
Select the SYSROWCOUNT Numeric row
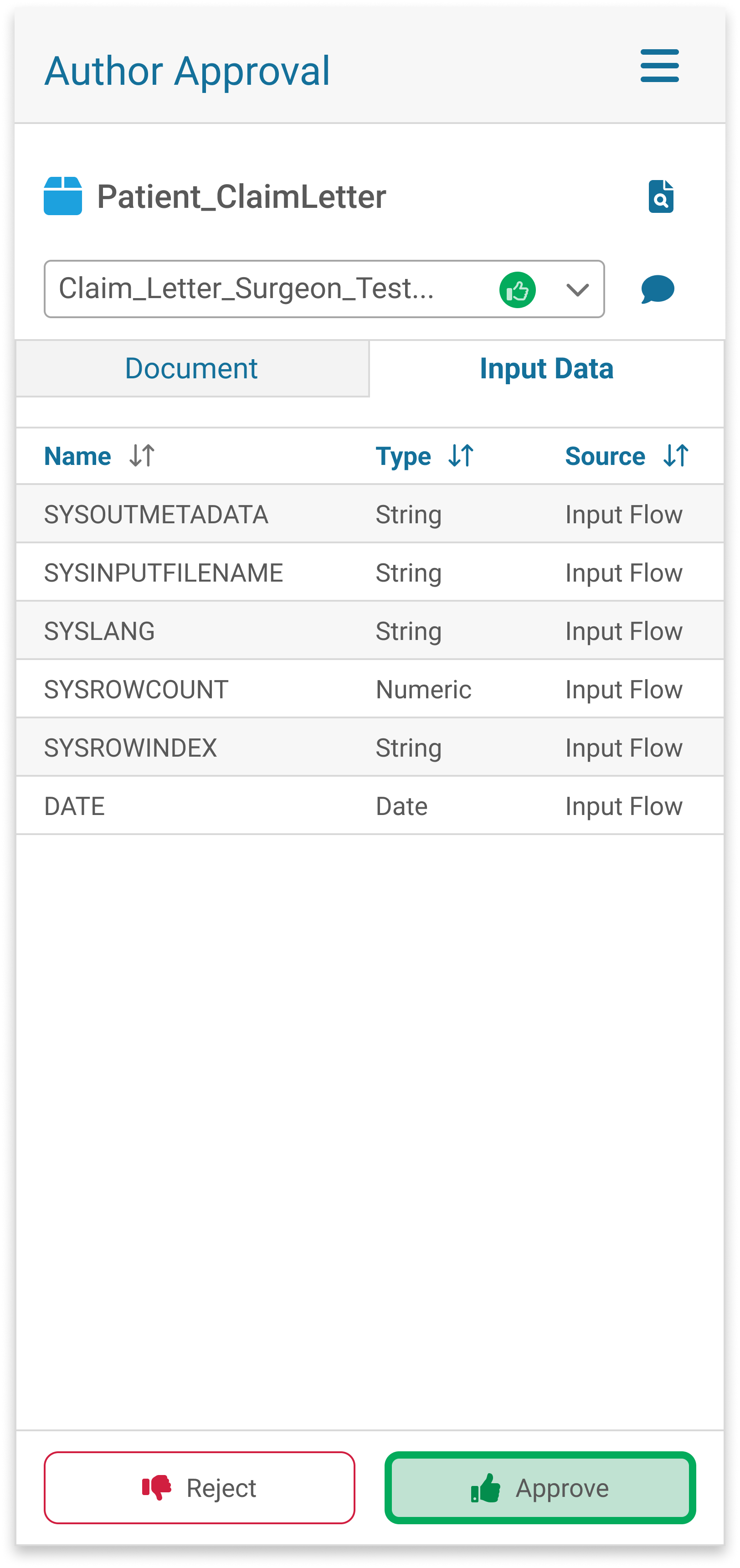[x=370, y=690]
